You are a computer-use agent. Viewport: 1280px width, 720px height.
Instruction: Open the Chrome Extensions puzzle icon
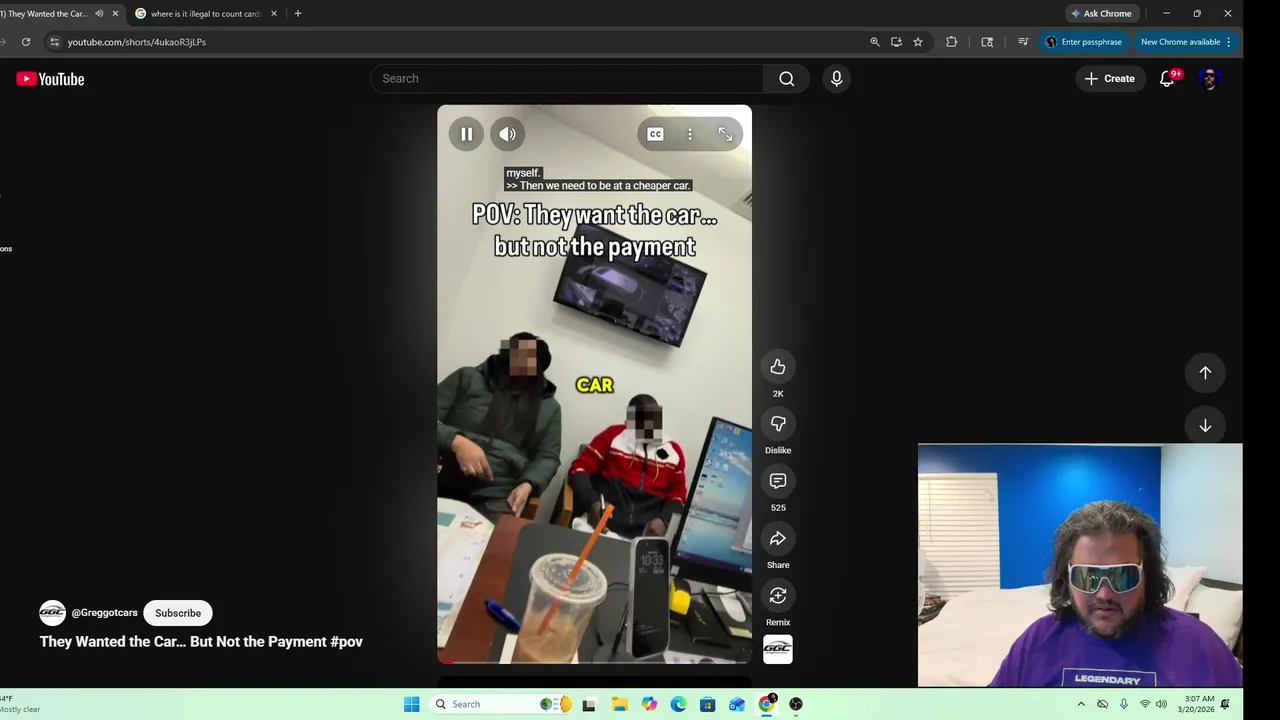[x=951, y=42]
